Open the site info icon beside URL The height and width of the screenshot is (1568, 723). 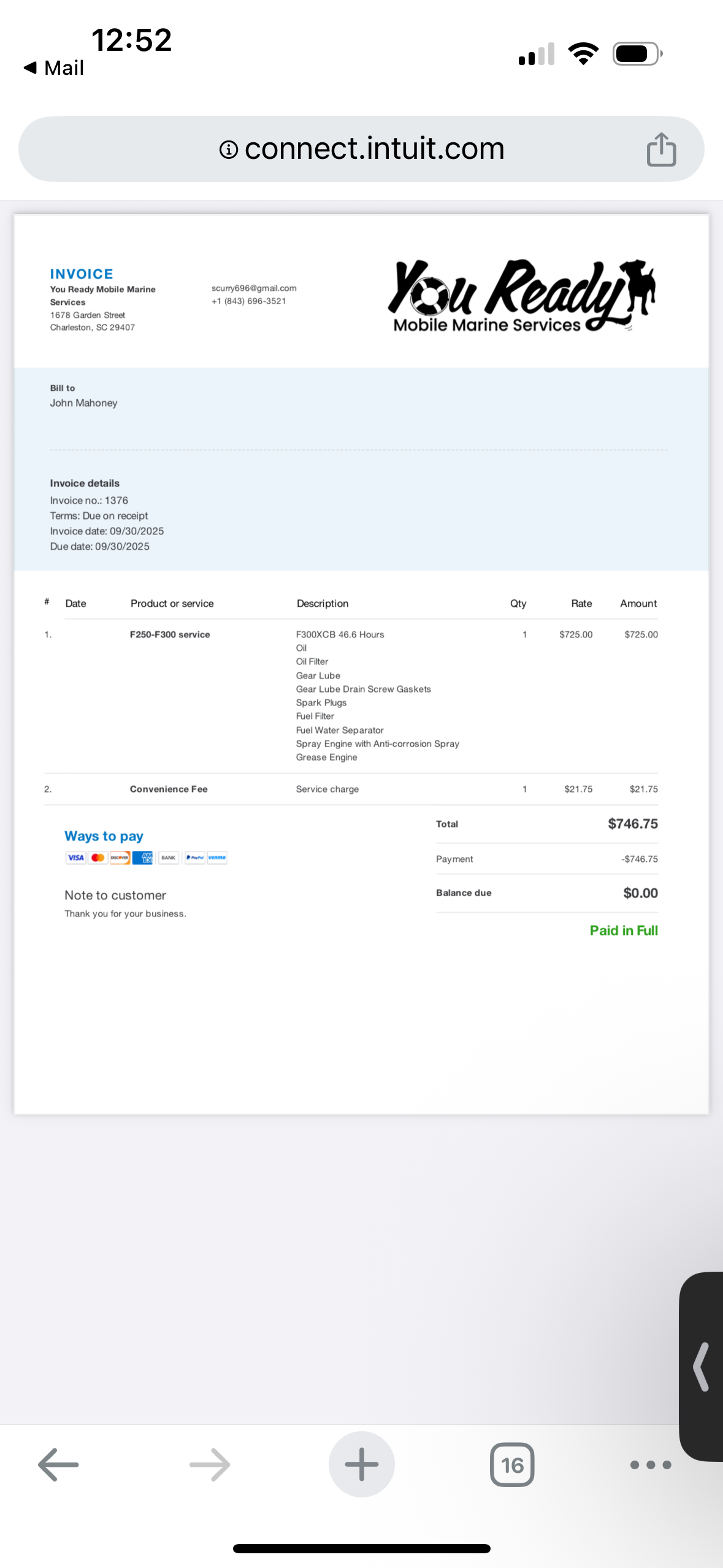[x=228, y=149]
